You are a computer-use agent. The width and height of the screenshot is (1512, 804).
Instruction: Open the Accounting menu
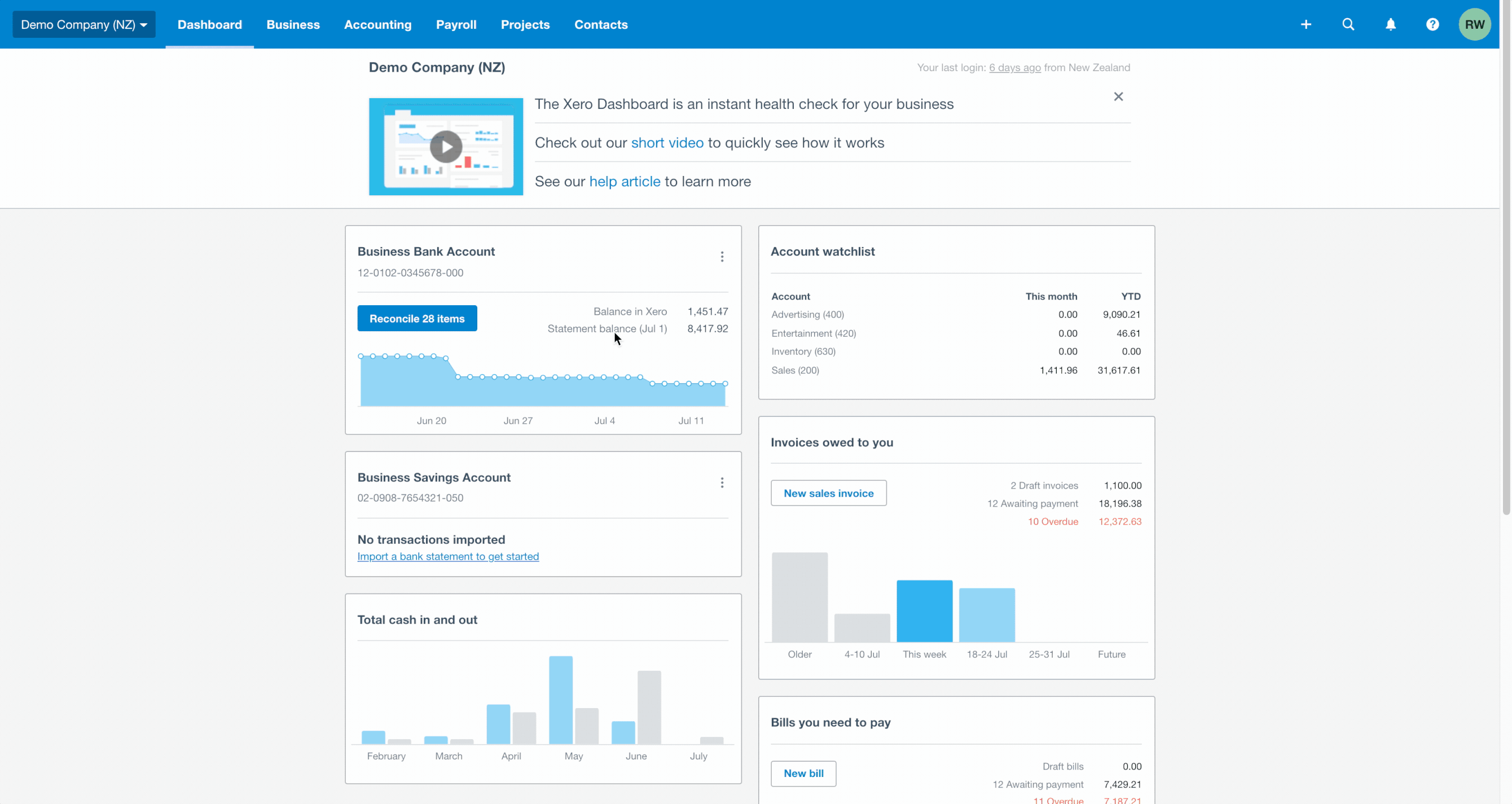377,24
